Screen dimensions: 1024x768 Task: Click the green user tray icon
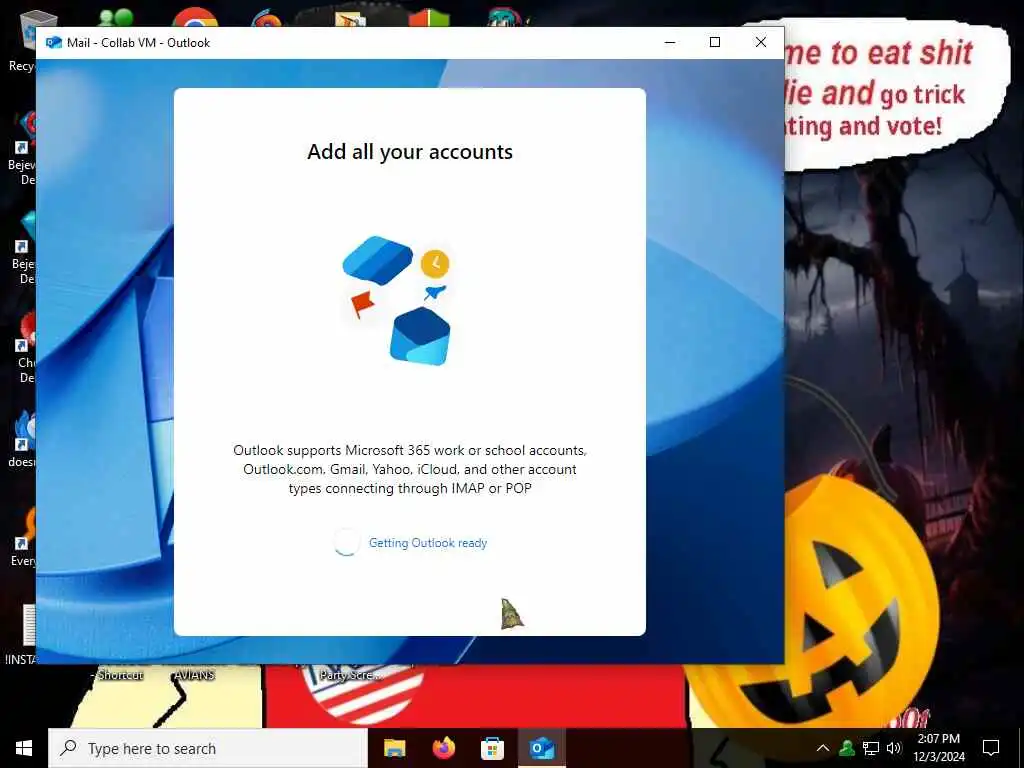[847, 748]
